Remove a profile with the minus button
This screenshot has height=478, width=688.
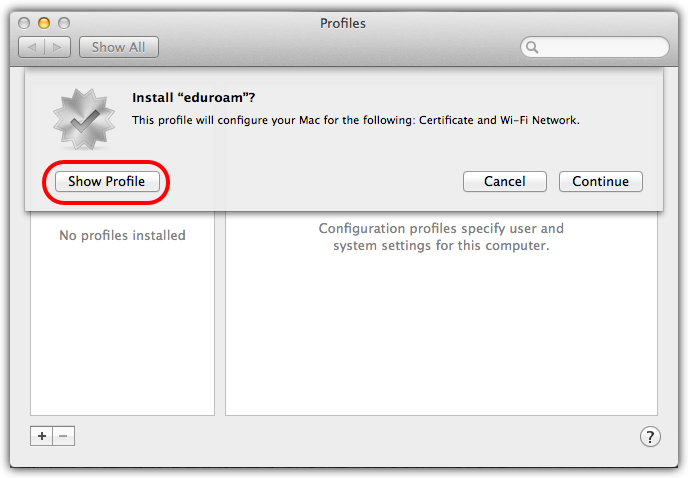tap(64, 436)
